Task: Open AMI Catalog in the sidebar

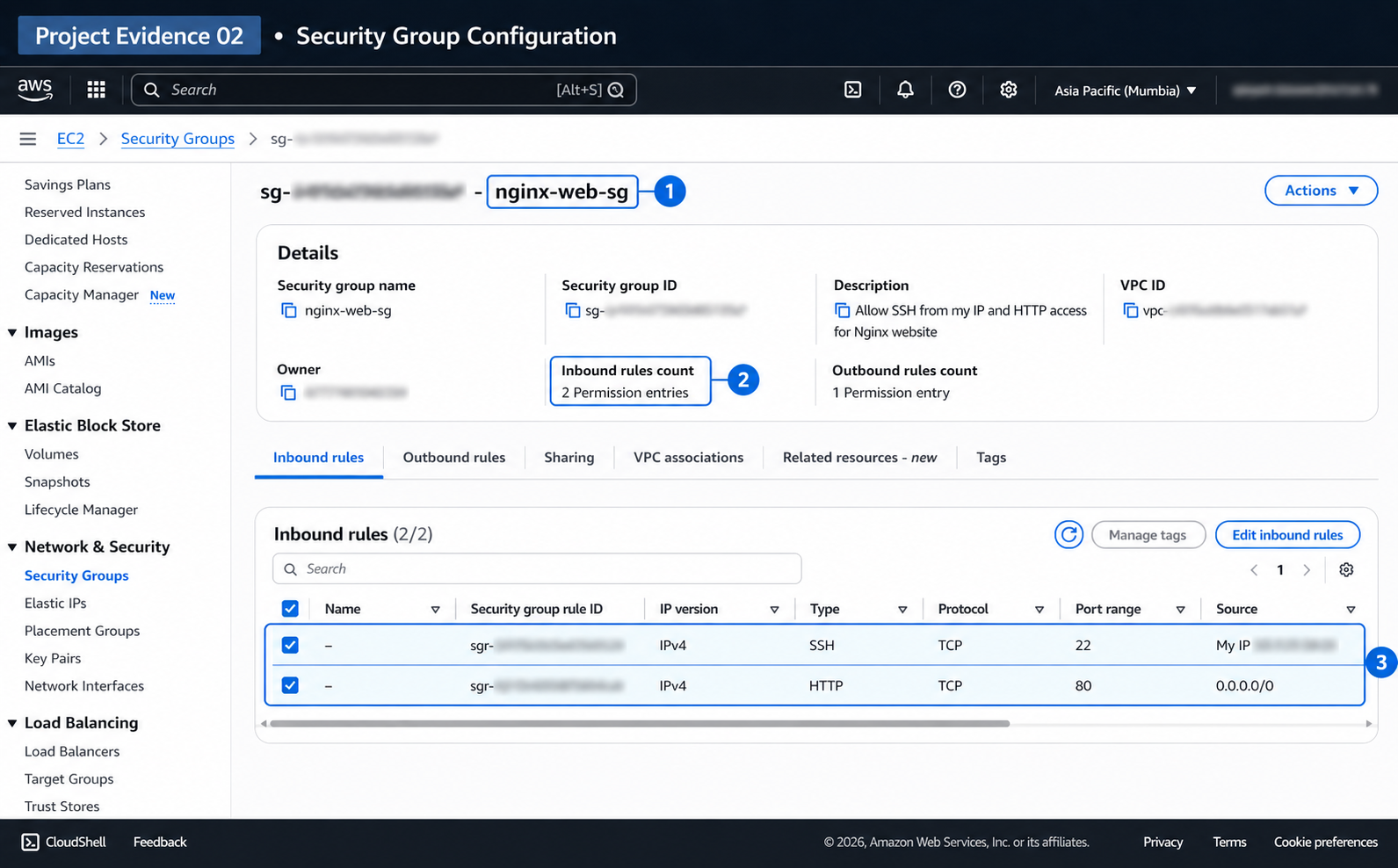Action: click(63, 388)
